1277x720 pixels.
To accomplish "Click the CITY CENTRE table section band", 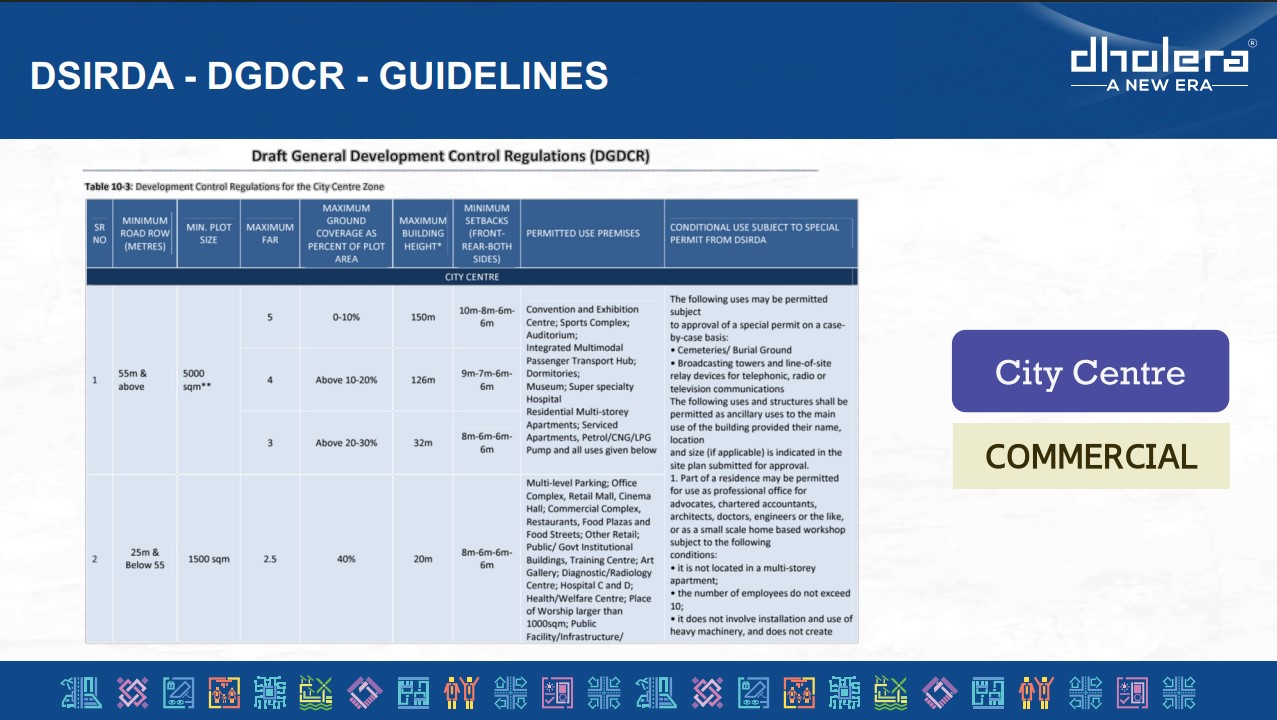I will click(x=472, y=277).
